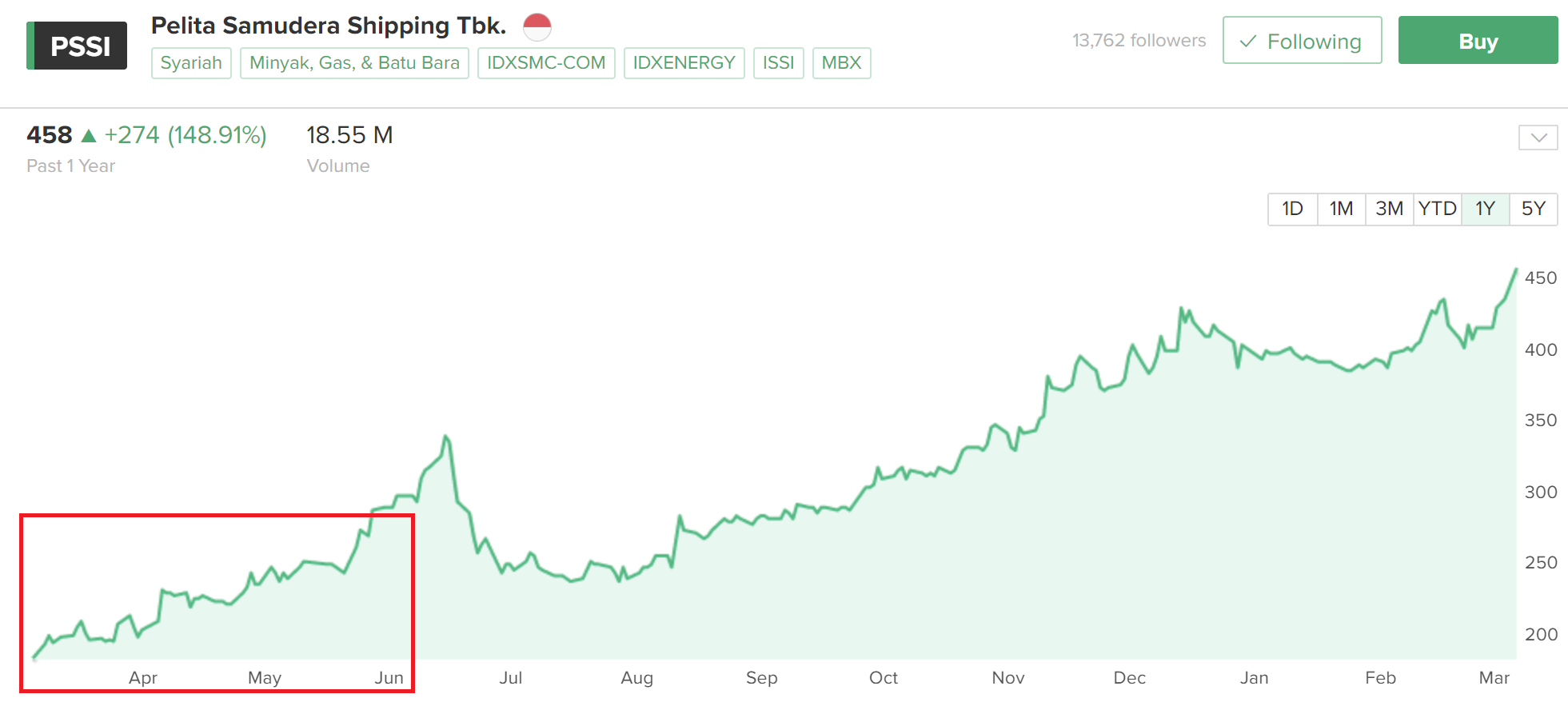Show the 5Y price chart
This screenshot has height=706, width=1568.
(1533, 209)
